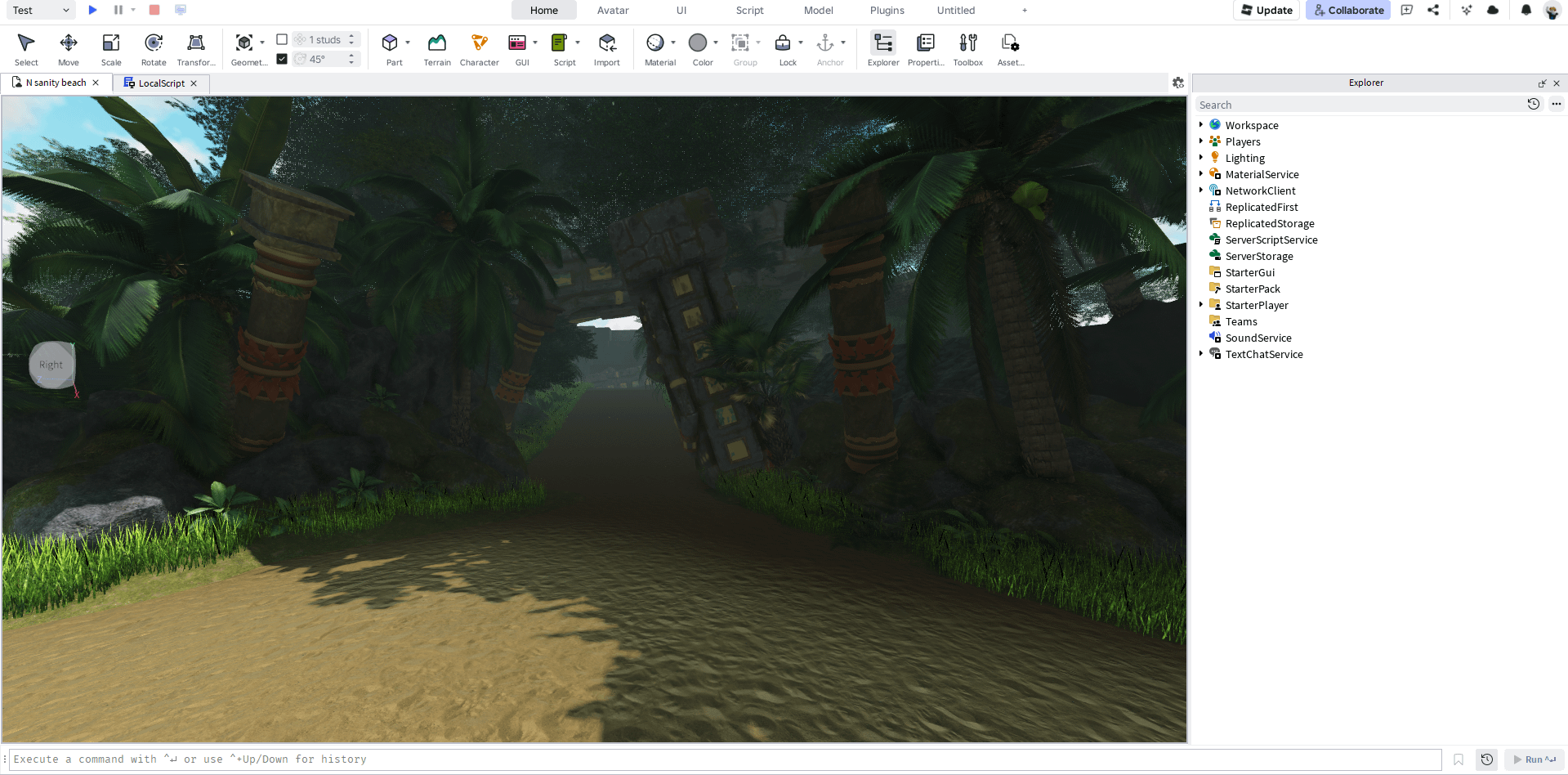
Task: Expand the Workspace tree node
Action: pos(1201,125)
